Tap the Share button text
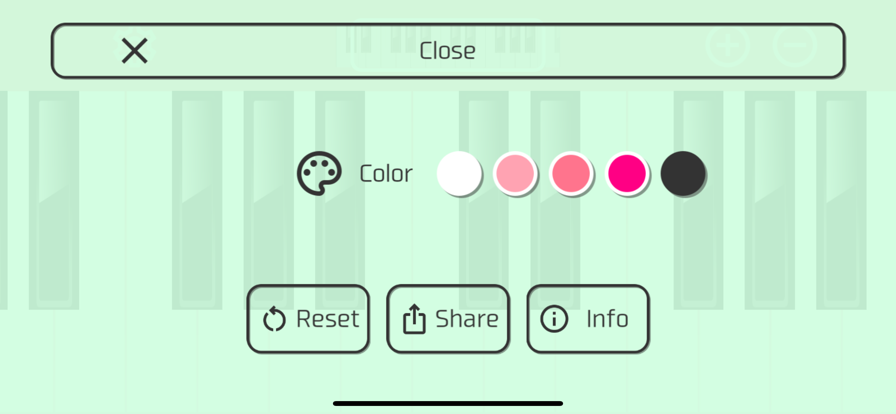The height and width of the screenshot is (414, 896). pyautogui.click(x=467, y=319)
